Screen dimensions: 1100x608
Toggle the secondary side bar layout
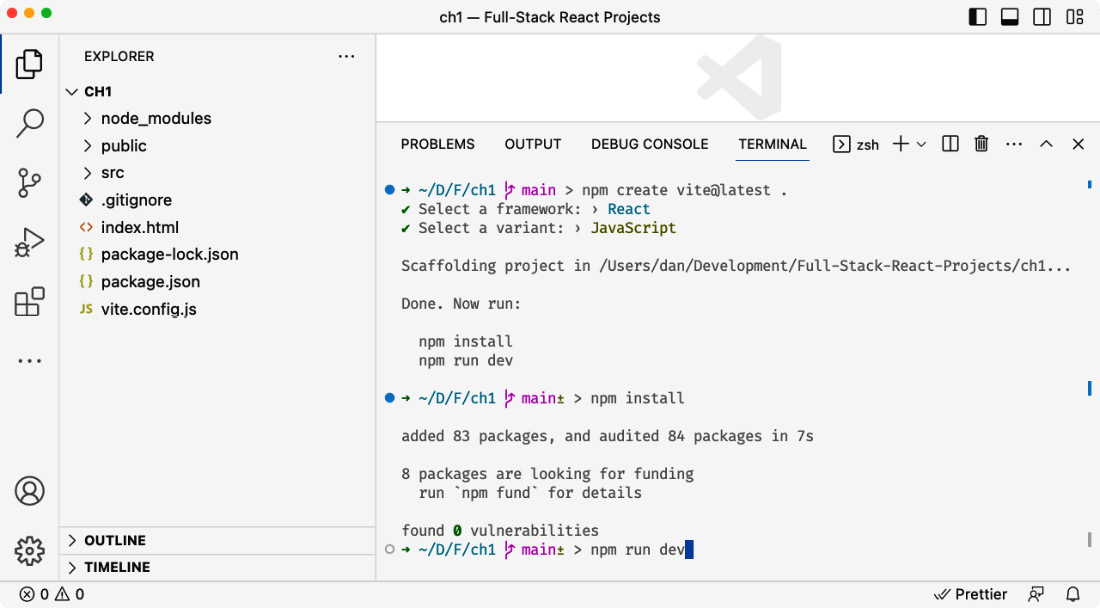coord(1042,17)
